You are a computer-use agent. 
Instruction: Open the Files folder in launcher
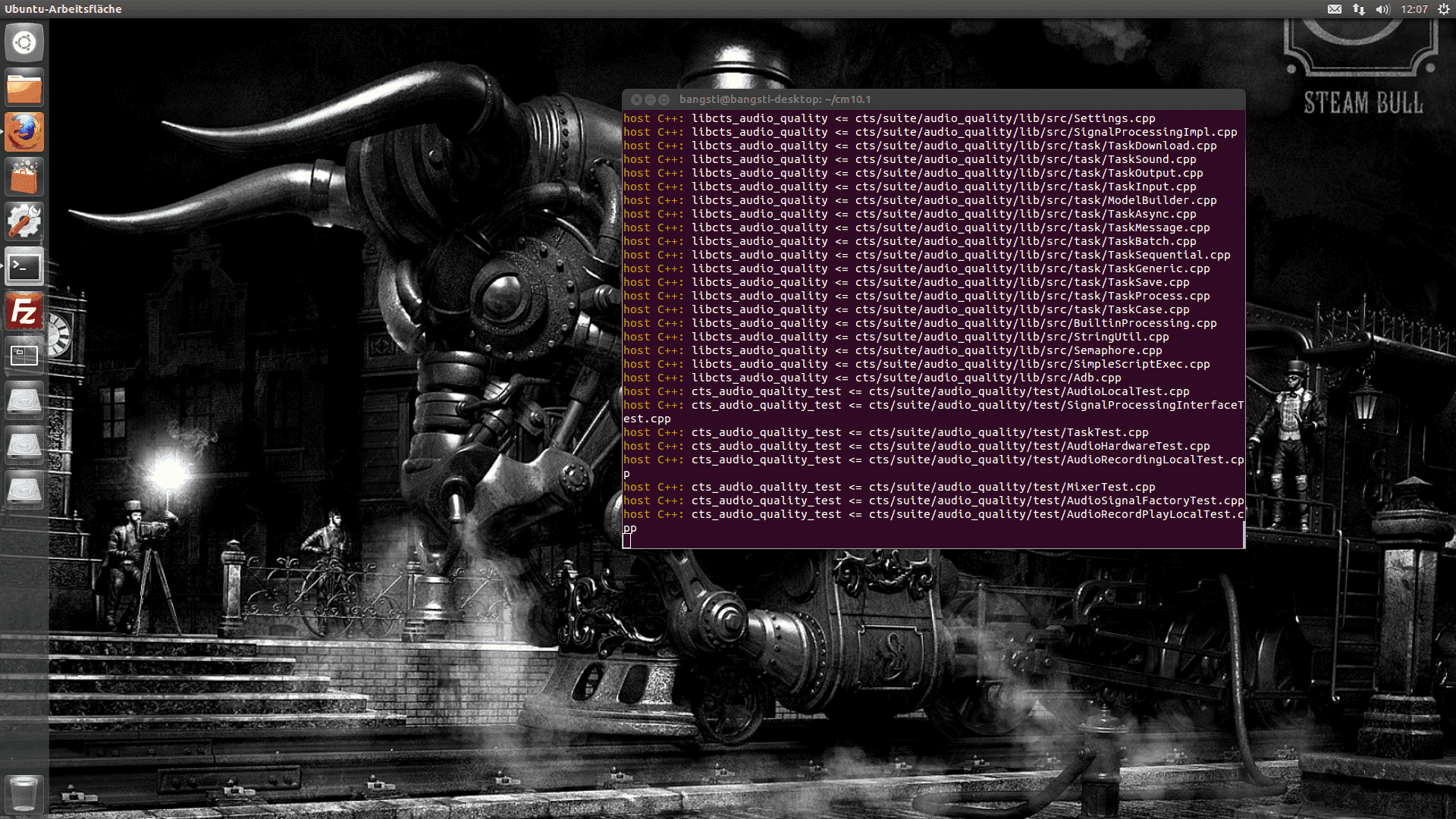pyautogui.click(x=24, y=87)
